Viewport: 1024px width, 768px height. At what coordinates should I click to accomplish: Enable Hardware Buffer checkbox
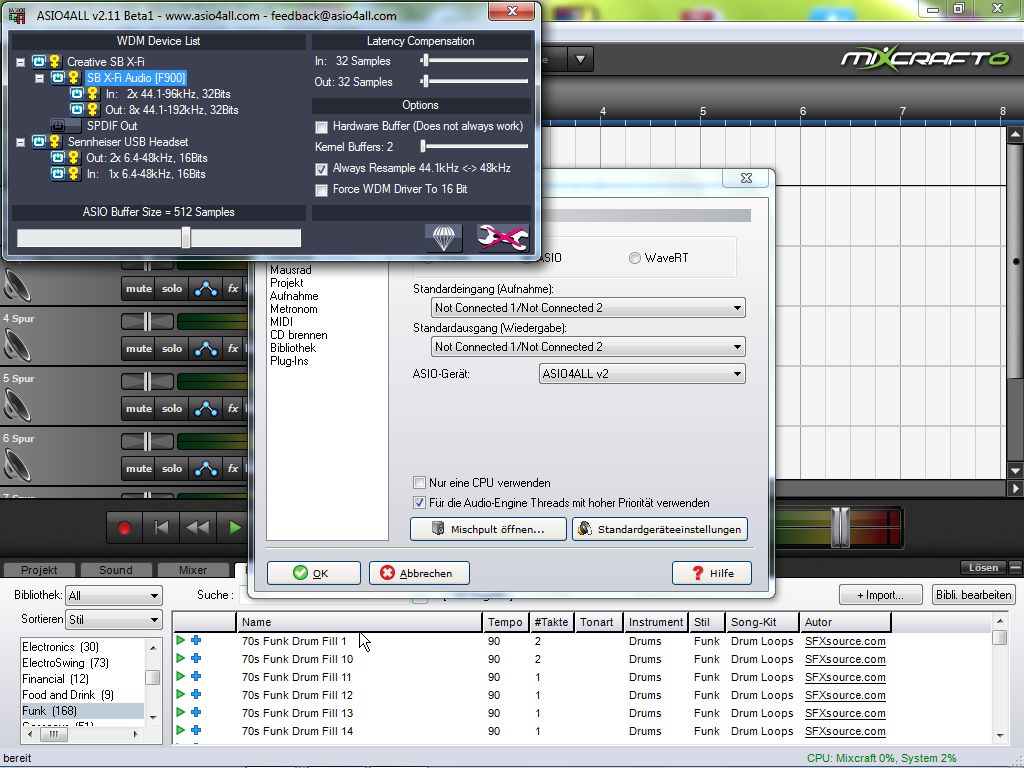[x=321, y=127]
